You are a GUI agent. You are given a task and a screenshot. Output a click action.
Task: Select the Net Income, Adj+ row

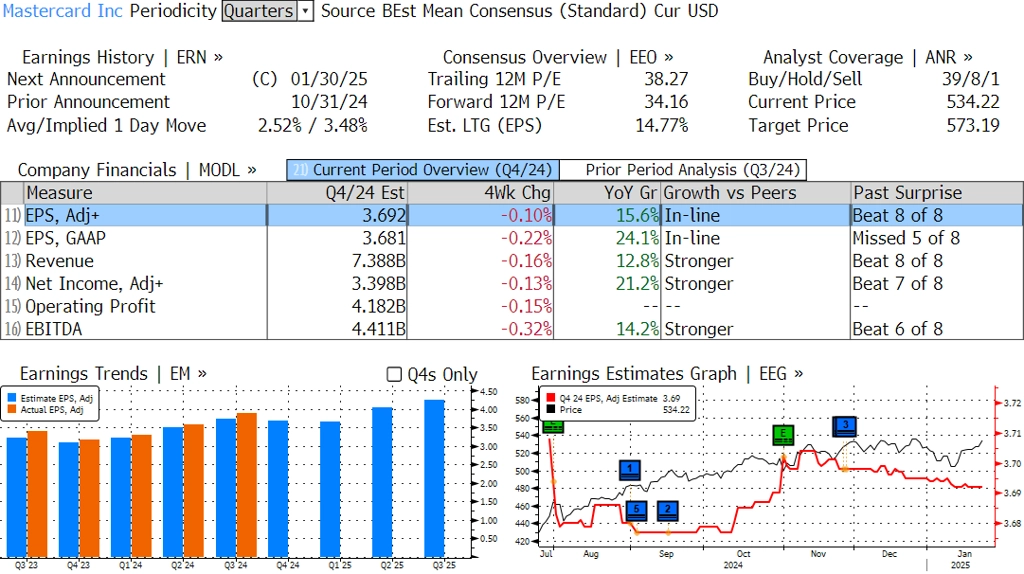pos(512,284)
